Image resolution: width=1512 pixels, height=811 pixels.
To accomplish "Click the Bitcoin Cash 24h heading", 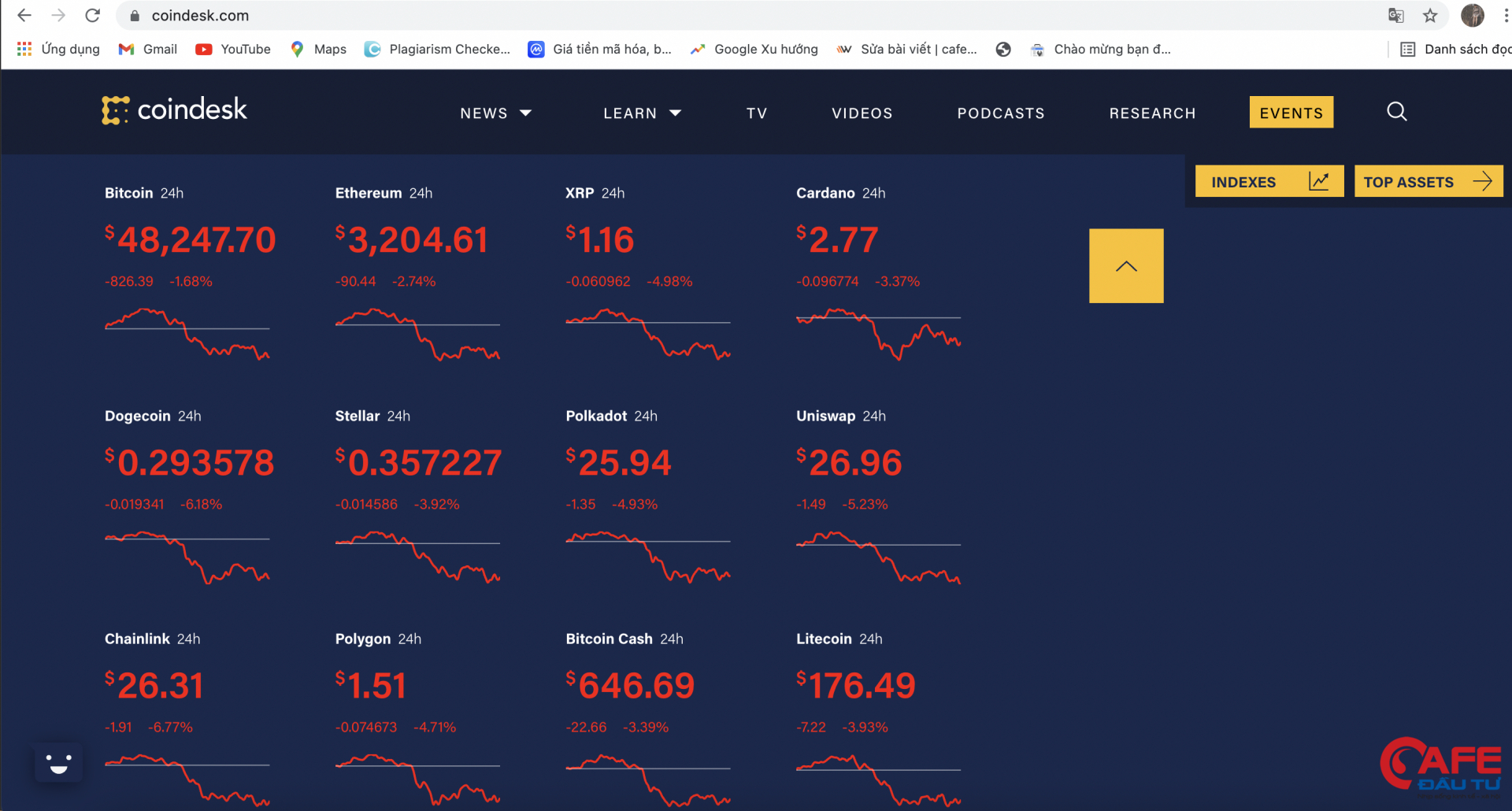I will (x=624, y=639).
